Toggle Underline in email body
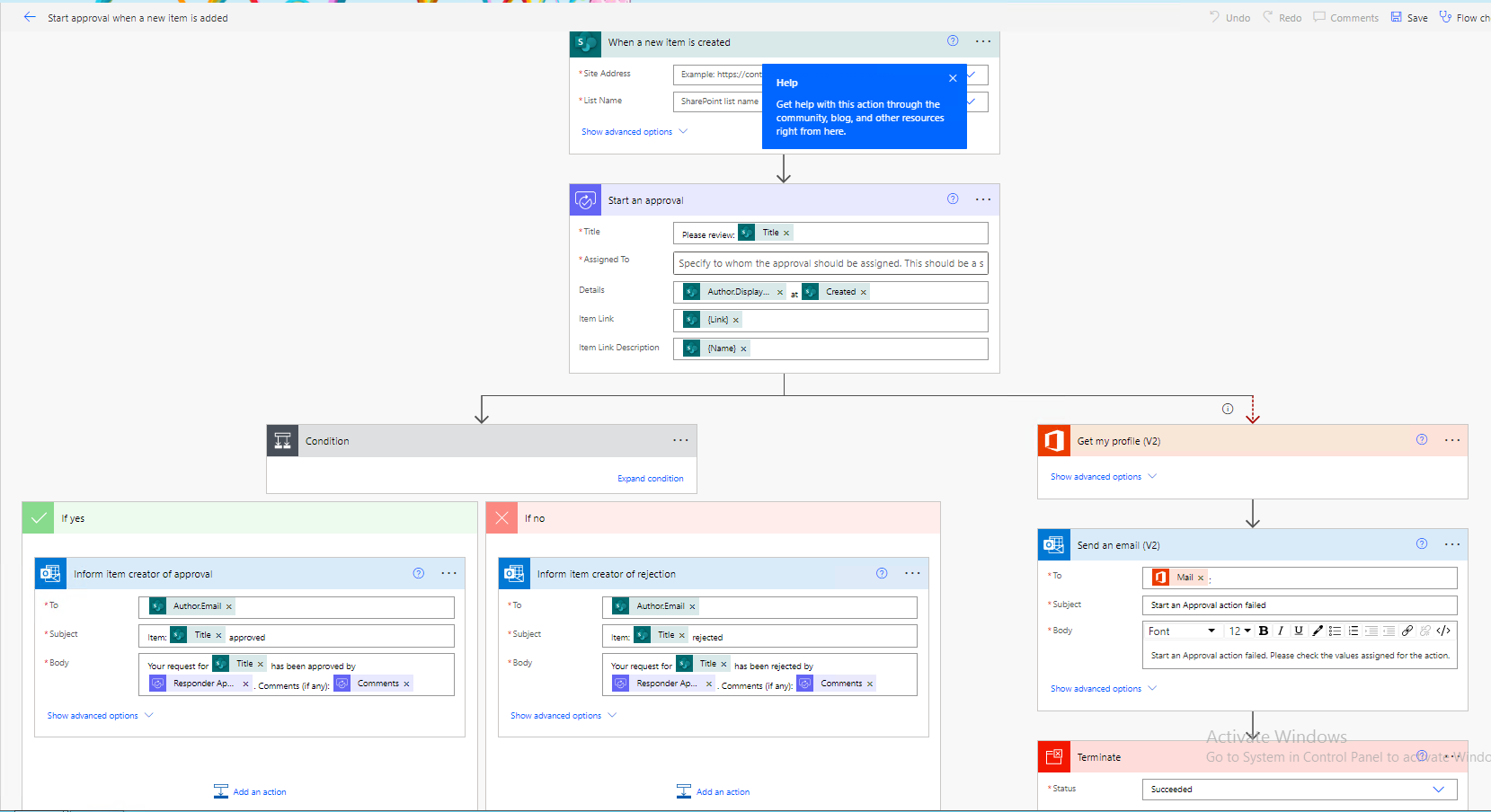The height and width of the screenshot is (812, 1491). click(x=1299, y=631)
